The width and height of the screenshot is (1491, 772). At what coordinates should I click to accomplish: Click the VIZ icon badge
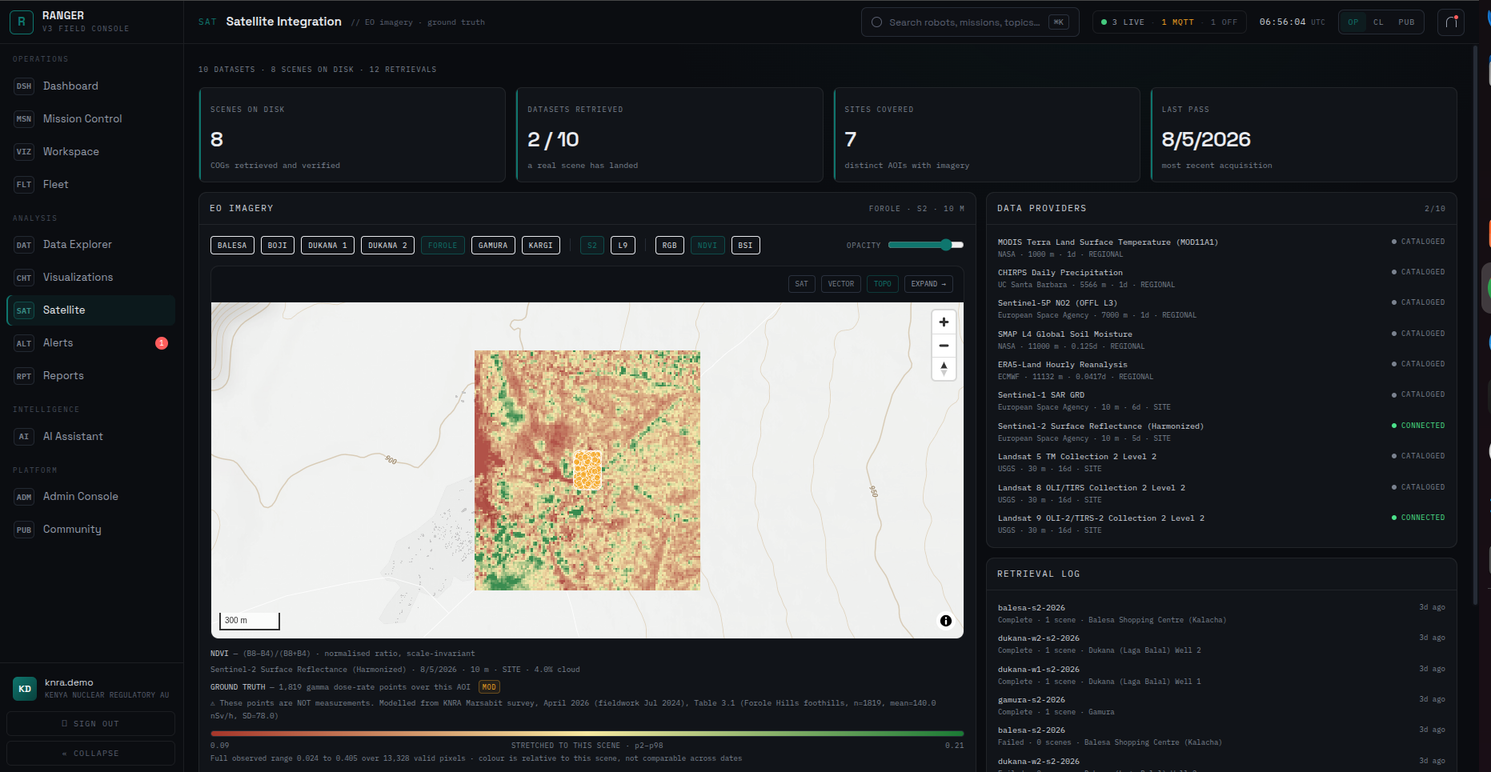(24, 152)
